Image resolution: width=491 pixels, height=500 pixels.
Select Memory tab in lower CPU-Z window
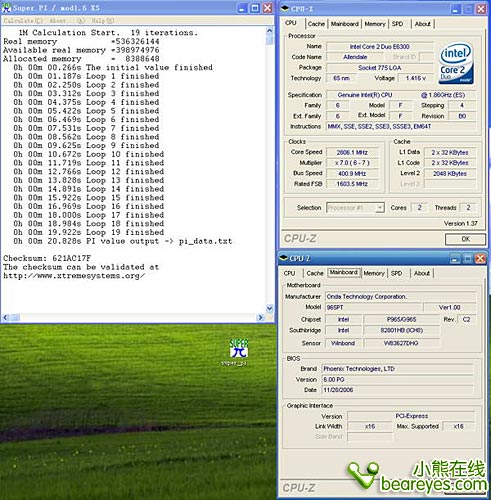click(374, 273)
